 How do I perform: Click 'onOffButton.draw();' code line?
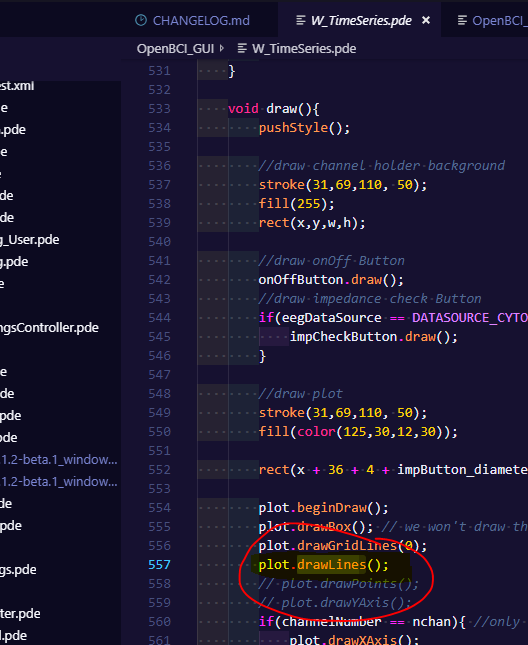[x=331, y=280]
